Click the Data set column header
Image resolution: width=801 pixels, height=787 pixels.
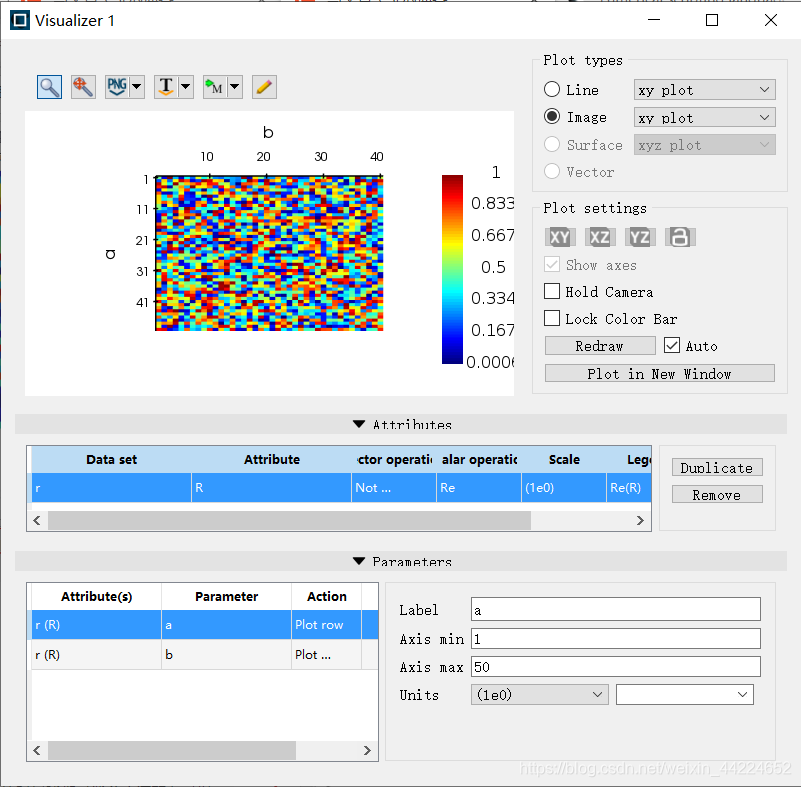(111, 460)
